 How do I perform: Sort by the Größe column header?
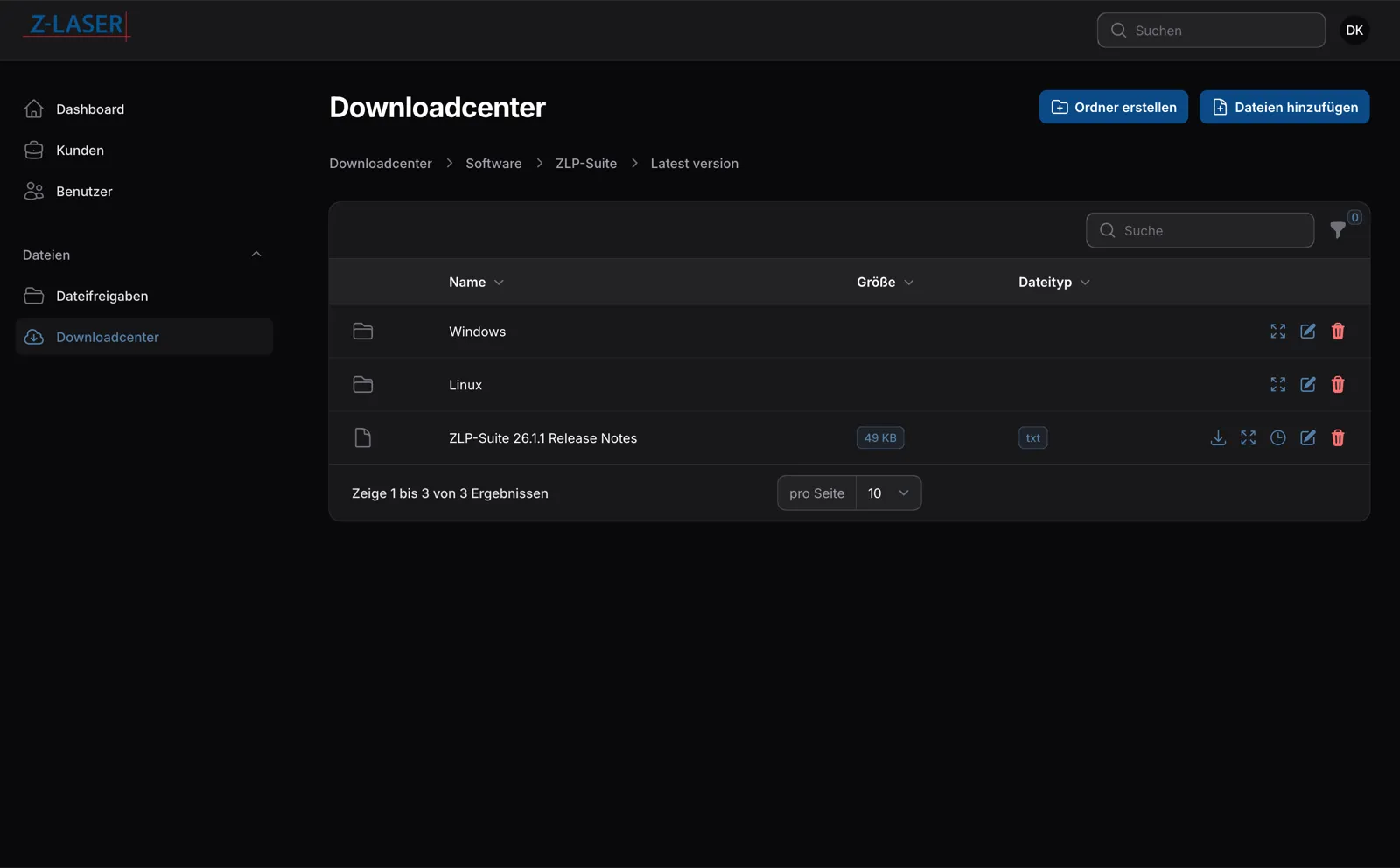click(884, 282)
